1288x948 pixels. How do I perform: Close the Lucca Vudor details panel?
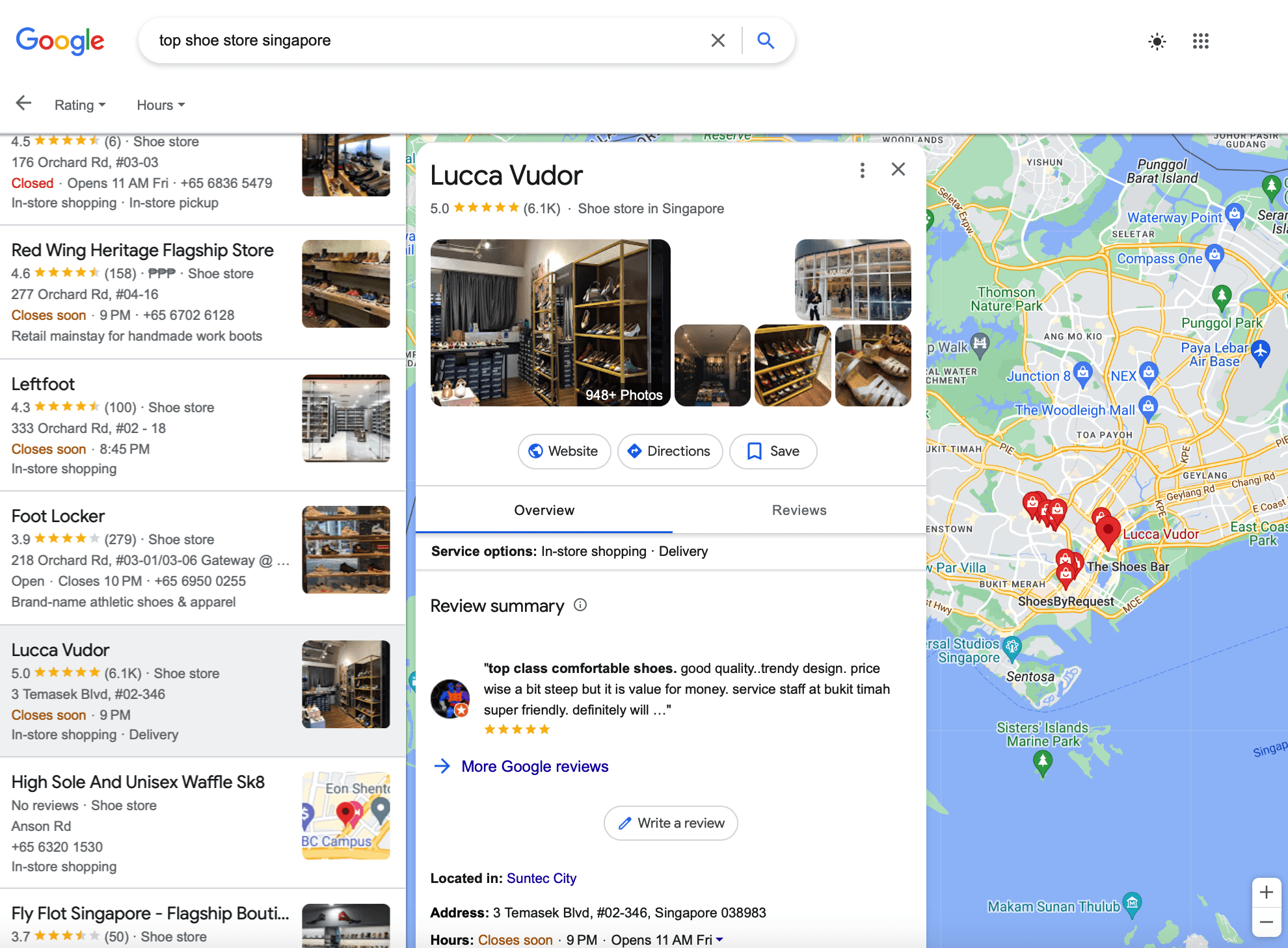pos(898,170)
